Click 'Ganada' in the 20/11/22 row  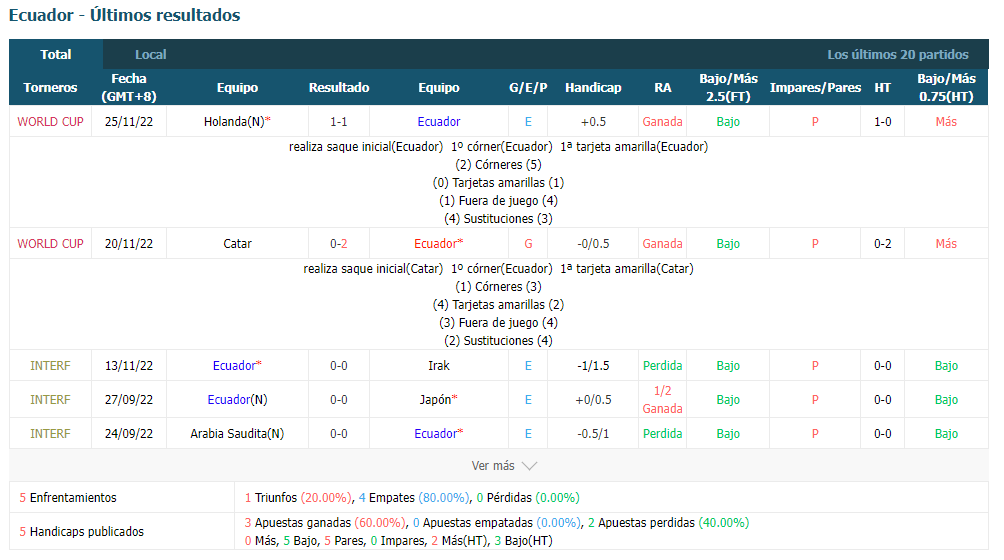(x=663, y=244)
